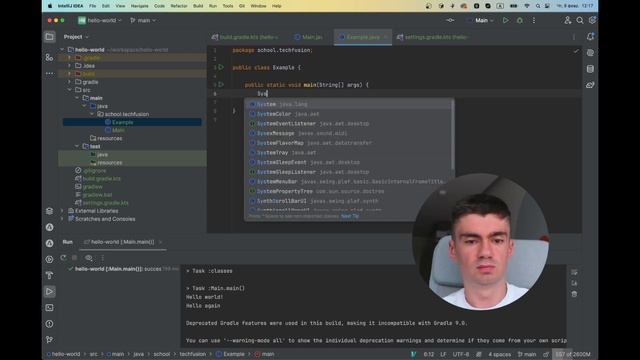
Task: Open the more actions menu next to Debug
Action: coord(533,20)
